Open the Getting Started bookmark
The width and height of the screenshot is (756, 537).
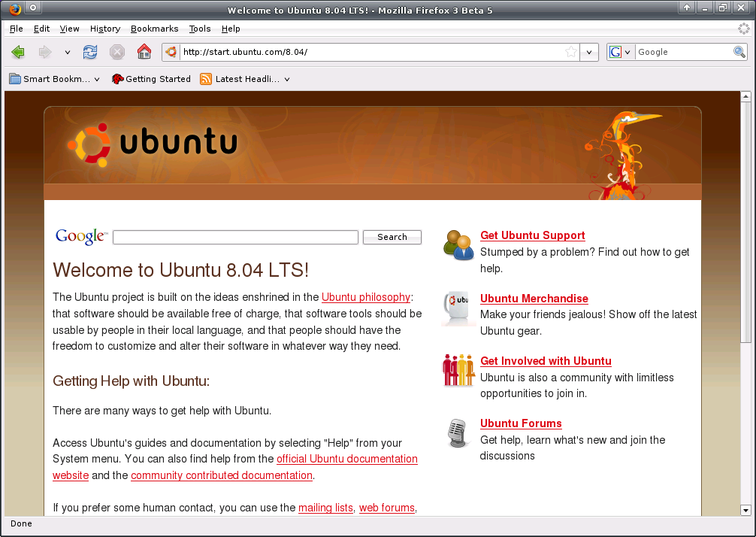(x=151, y=79)
